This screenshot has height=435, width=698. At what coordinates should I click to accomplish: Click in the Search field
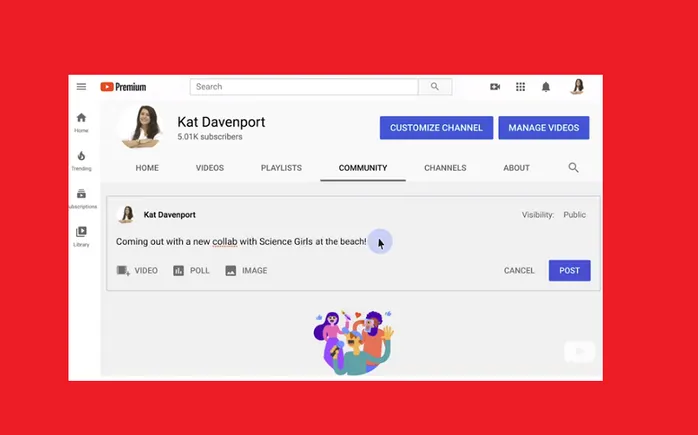pos(304,87)
